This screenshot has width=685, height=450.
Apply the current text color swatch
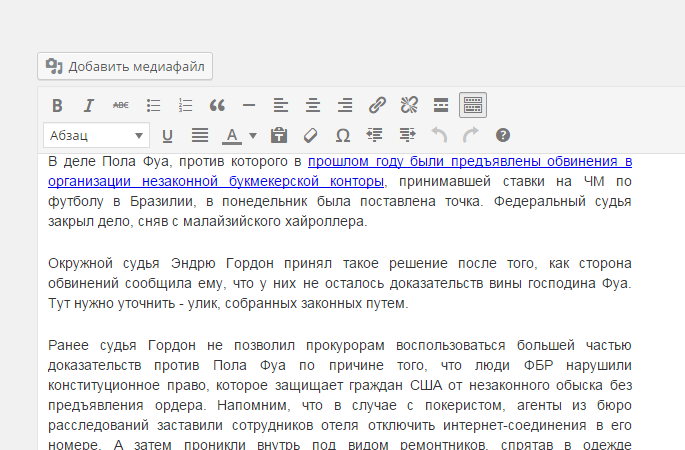click(231, 135)
